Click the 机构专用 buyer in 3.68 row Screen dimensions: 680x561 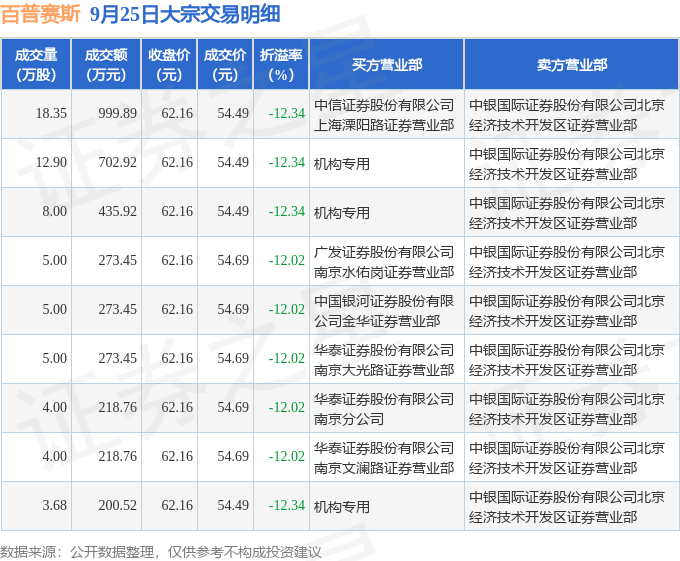342,507
